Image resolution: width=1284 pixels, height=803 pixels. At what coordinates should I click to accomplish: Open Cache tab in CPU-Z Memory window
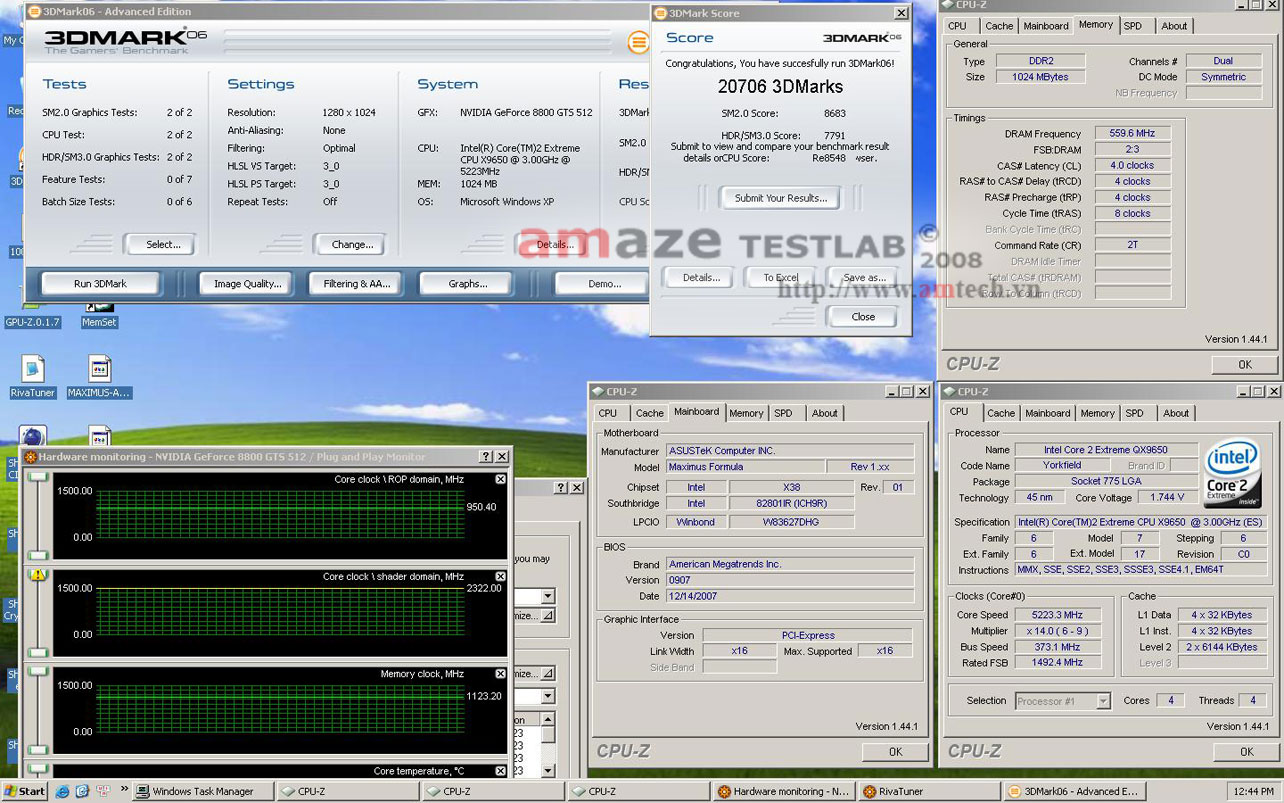[999, 26]
